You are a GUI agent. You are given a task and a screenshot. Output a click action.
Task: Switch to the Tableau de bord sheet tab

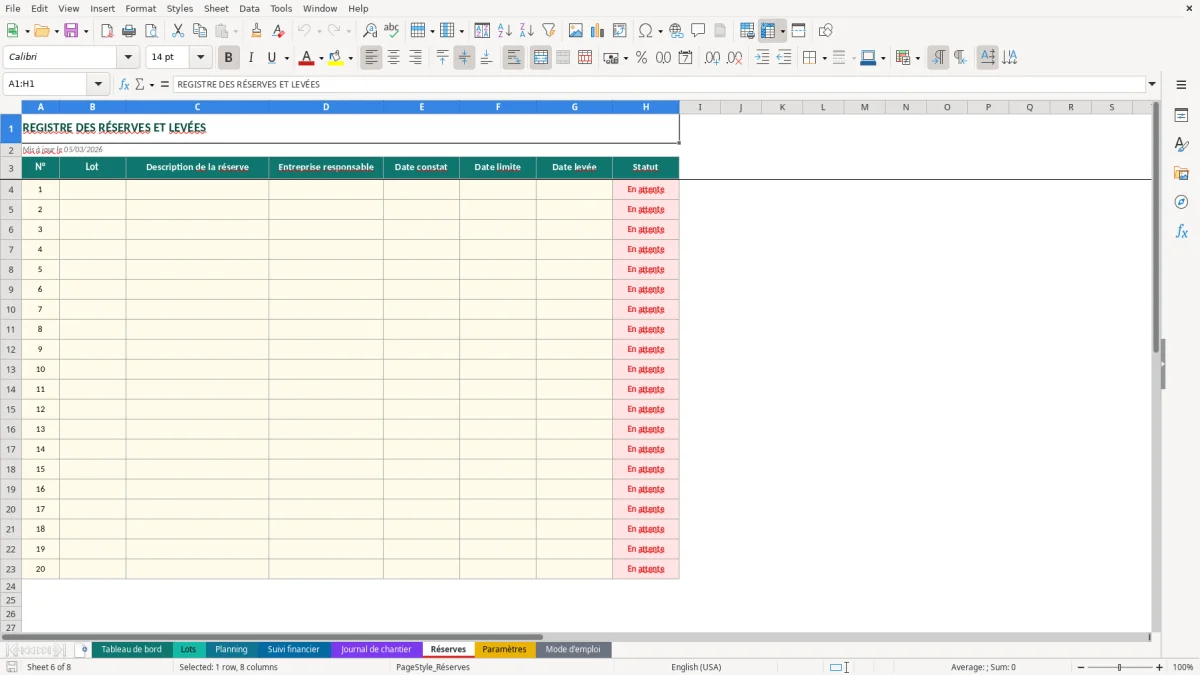[131, 649]
